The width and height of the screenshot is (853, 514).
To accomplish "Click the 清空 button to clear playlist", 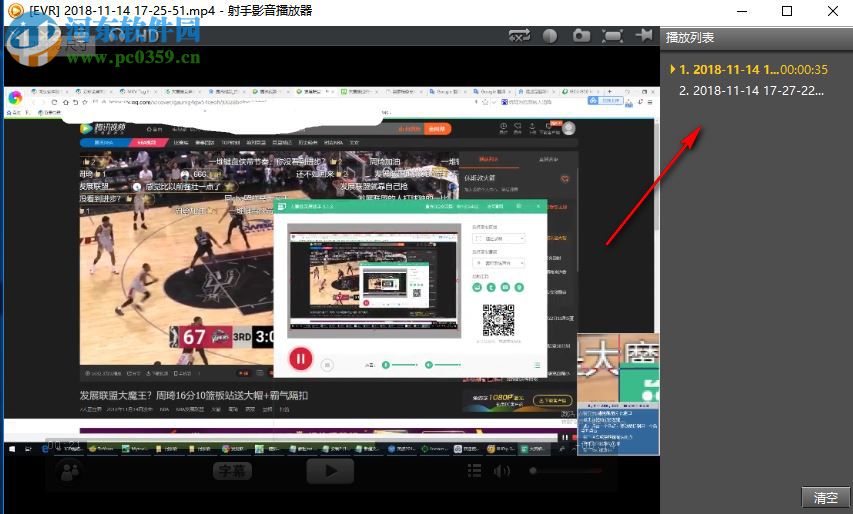I will click(x=825, y=498).
